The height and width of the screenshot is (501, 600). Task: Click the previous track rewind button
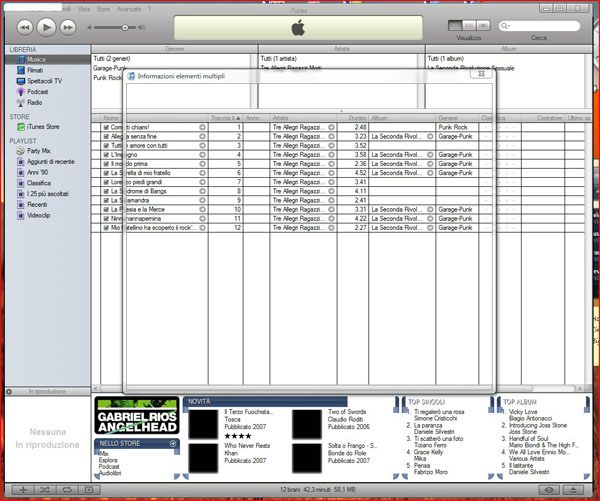(24, 28)
